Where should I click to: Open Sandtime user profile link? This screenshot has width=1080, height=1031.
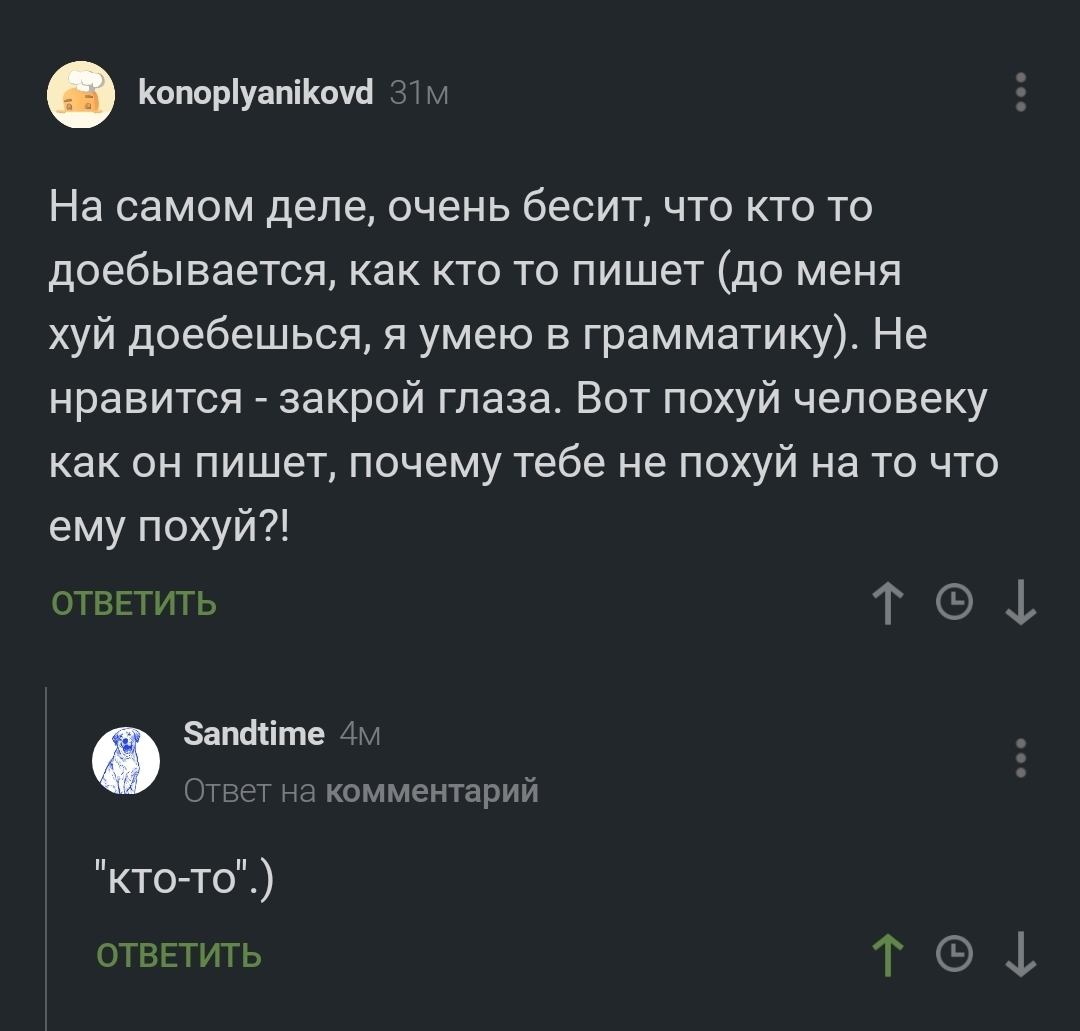(x=255, y=735)
